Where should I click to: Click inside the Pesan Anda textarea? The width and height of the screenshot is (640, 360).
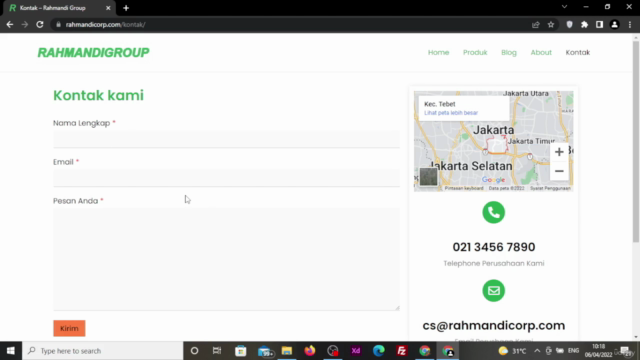click(x=226, y=259)
